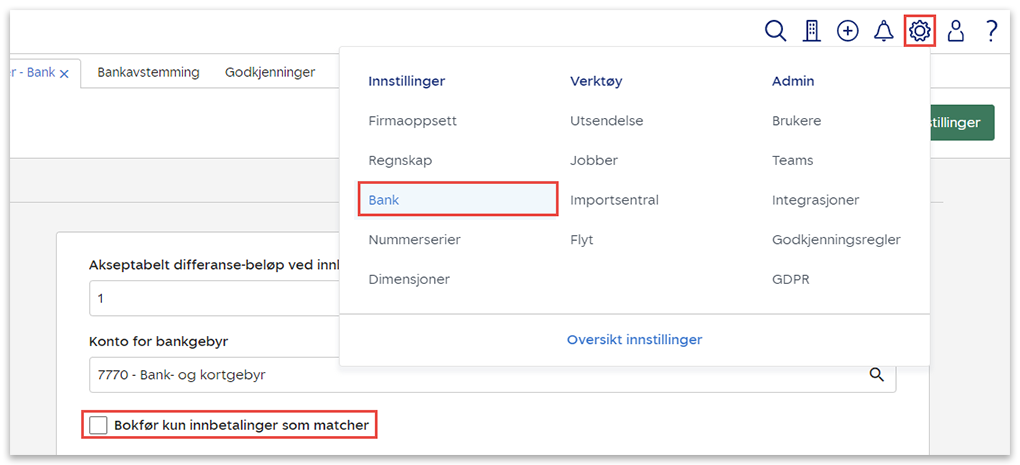Open the user profile icon
Image resolution: width=1020 pixels, height=465 pixels.
pos(956,31)
